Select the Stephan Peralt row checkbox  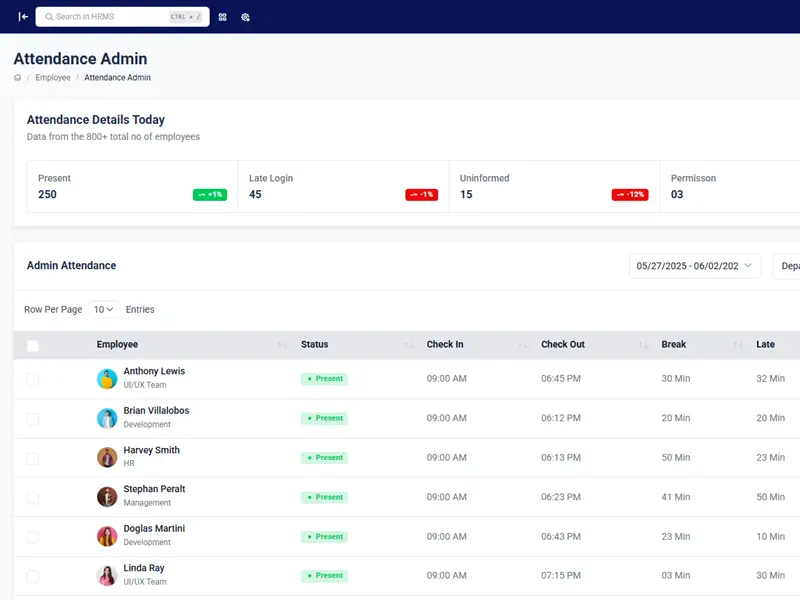coord(33,498)
